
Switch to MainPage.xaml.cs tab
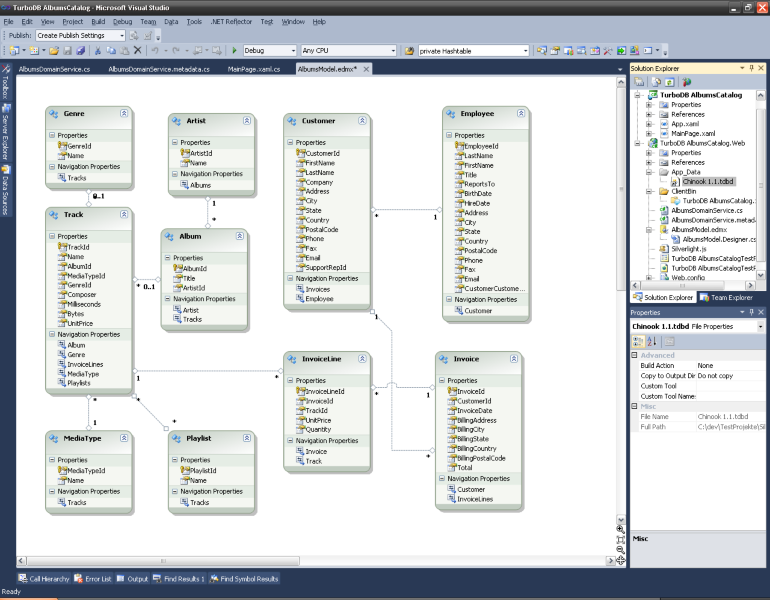[253, 69]
